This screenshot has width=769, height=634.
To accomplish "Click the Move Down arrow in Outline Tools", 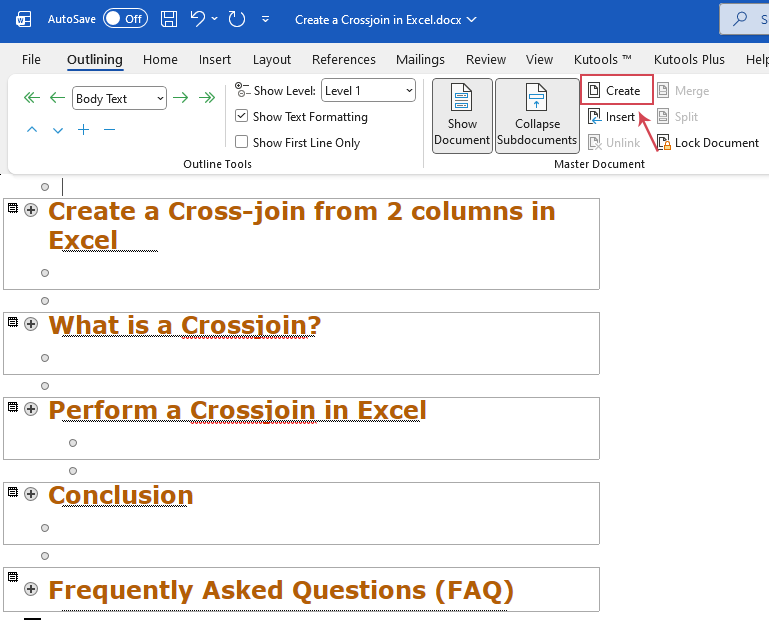I will coord(58,130).
